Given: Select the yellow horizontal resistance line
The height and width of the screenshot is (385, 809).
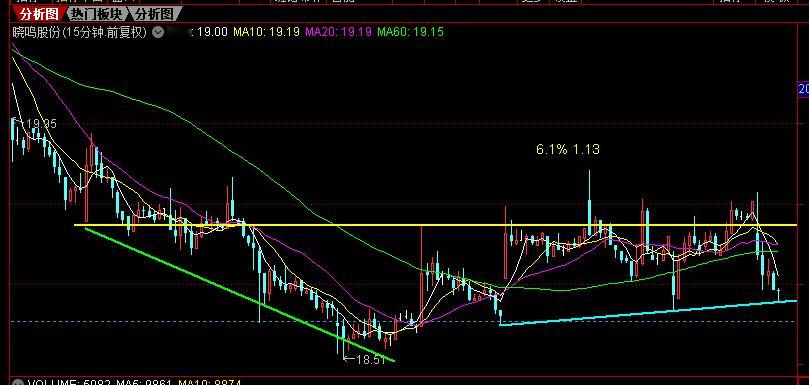Looking at the screenshot, I should click(435, 225).
